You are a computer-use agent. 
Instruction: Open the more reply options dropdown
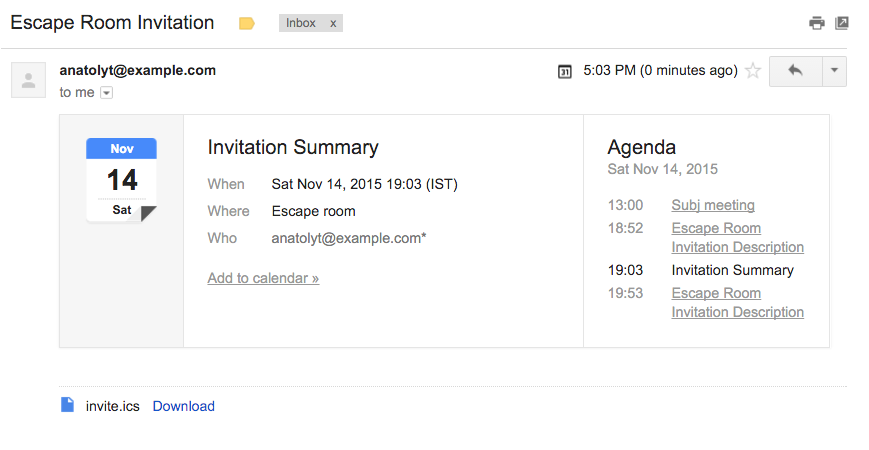pos(834,71)
